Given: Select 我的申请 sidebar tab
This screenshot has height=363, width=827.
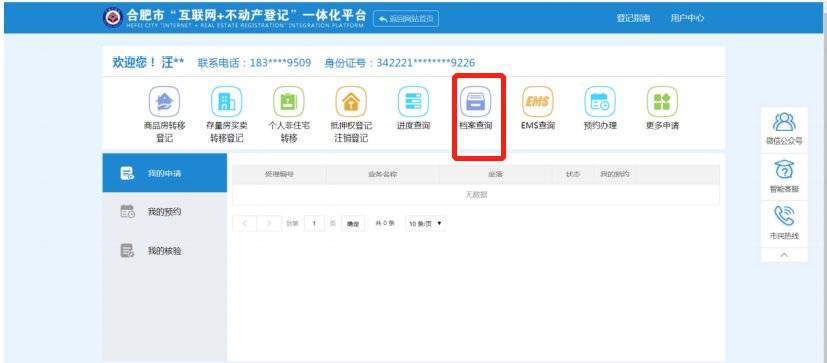Looking at the screenshot, I should (x=165, y=173).
